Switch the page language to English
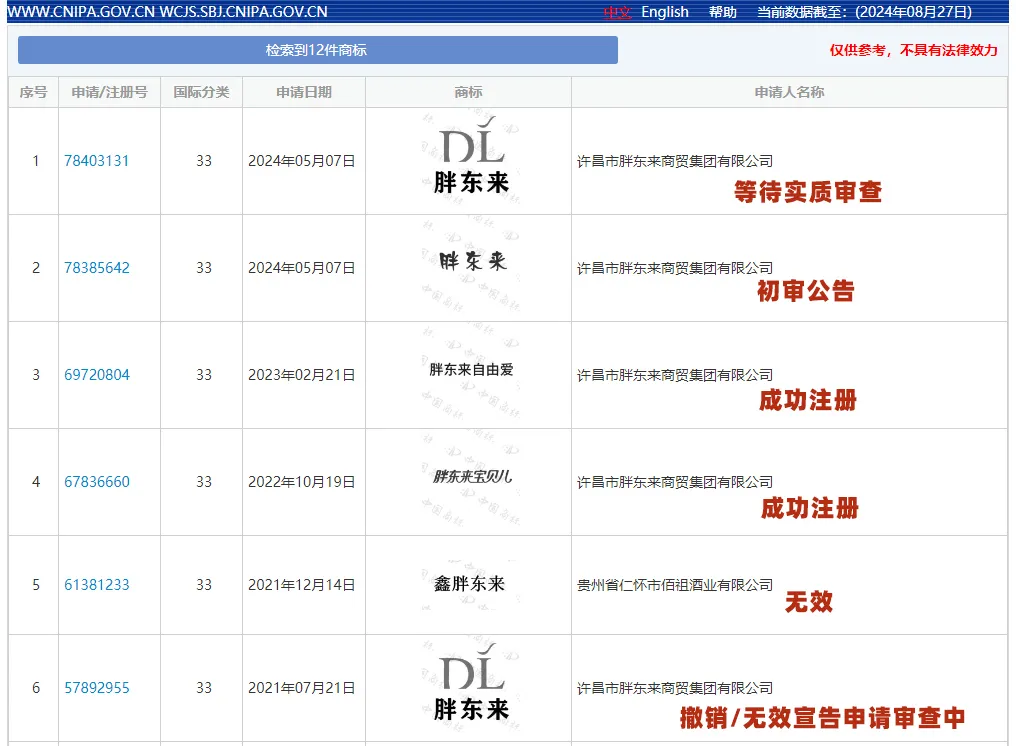1016x746 pixels. [665, 12]
